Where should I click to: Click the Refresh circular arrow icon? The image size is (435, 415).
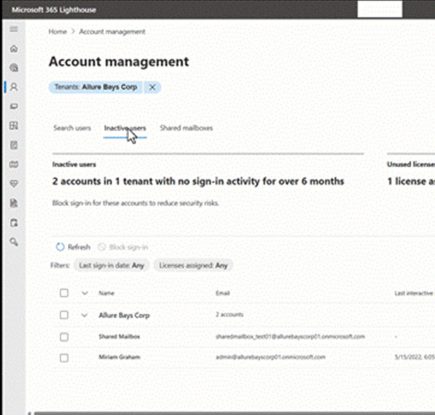(60, 247)
